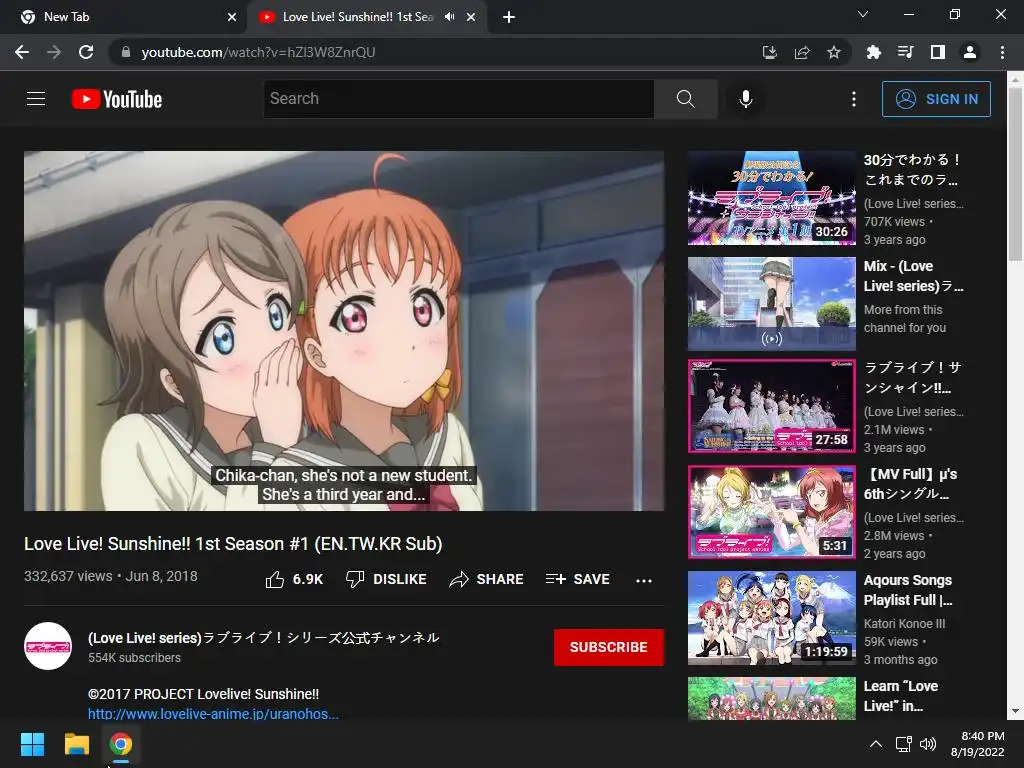Viewport: 1024px width, 768px height.
Task: Open title 【MV Full】µ's 6thシングル
Action: click(x=910, y=484)
